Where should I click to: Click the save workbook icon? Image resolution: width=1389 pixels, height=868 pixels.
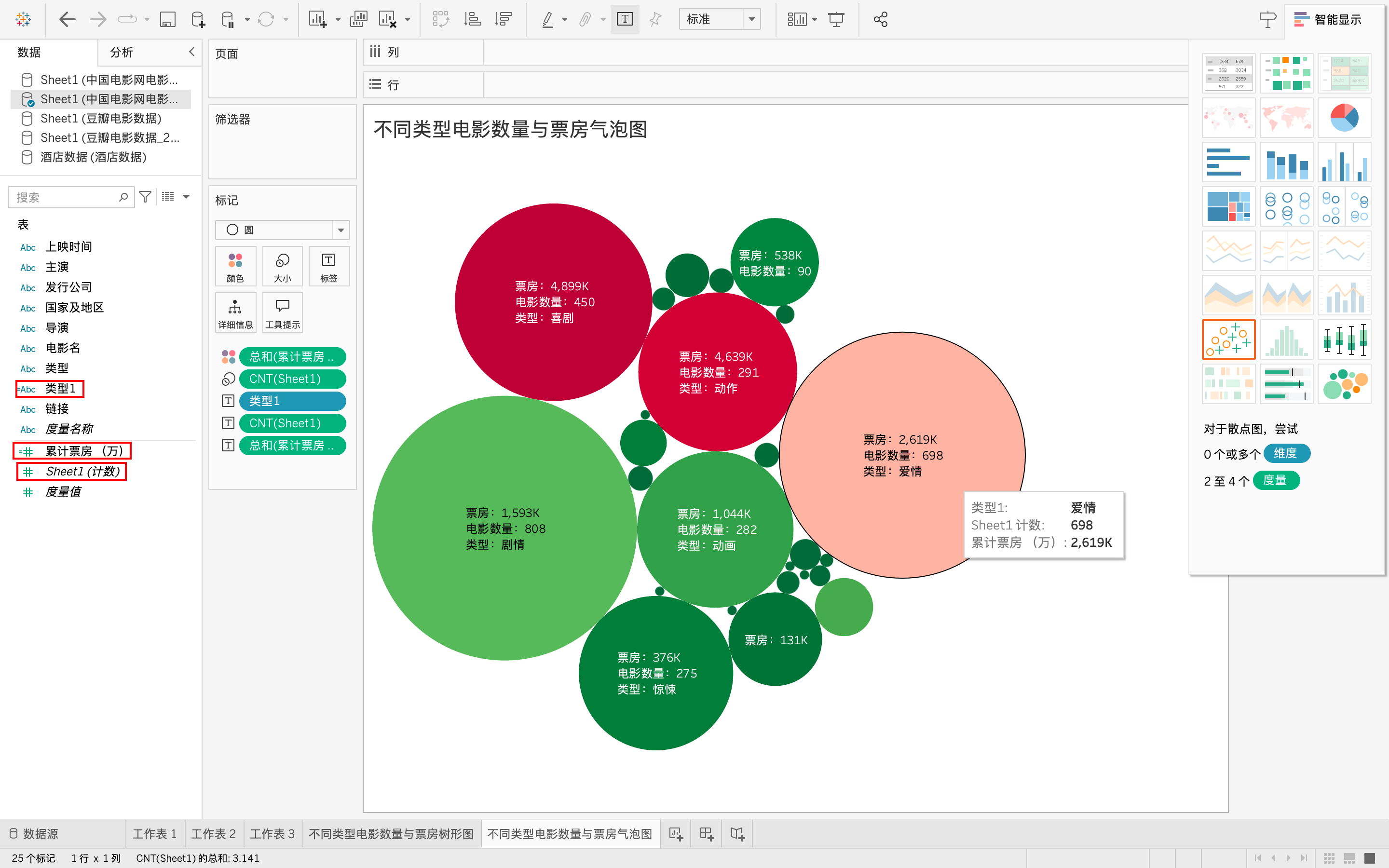167,19
